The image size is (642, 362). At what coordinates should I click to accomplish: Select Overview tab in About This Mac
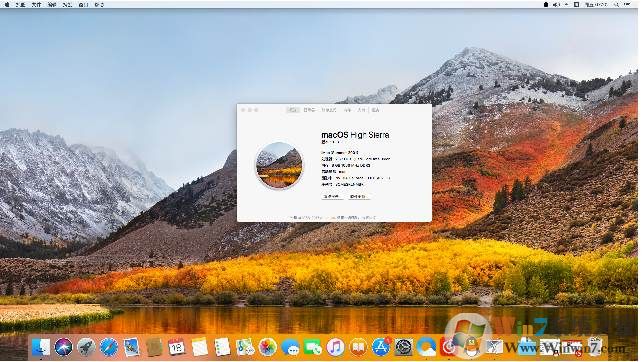click(x=292, y=110)
